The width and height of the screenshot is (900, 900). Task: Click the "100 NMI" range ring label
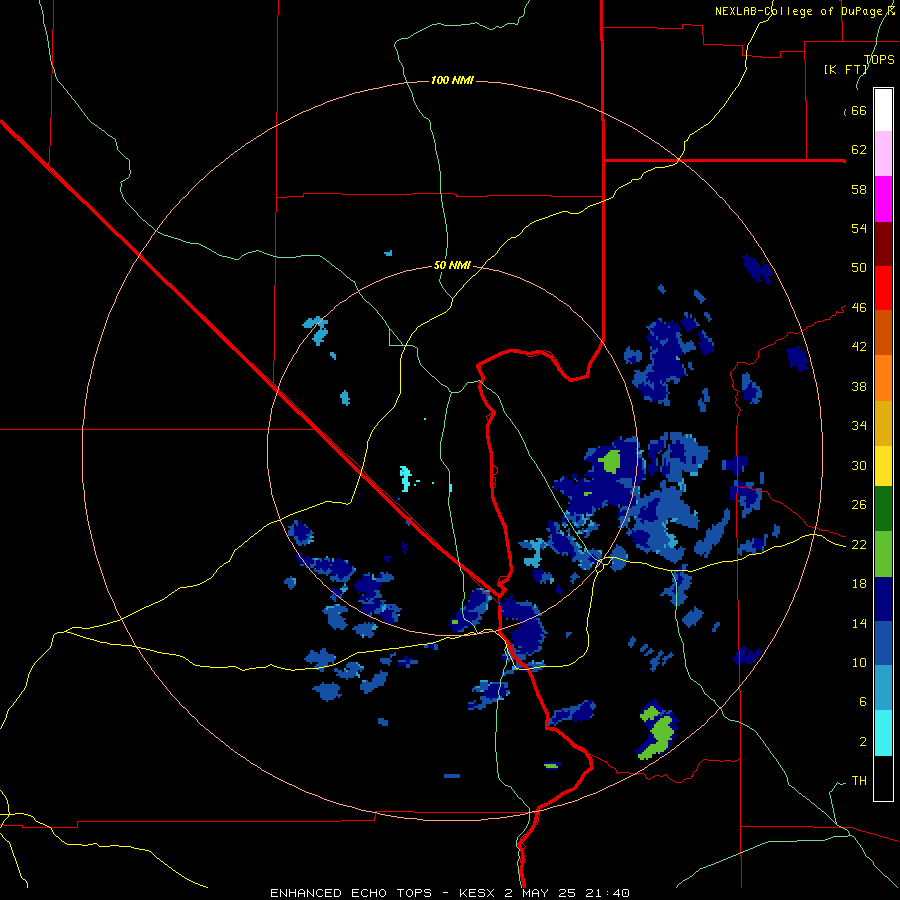click(452, 80)
